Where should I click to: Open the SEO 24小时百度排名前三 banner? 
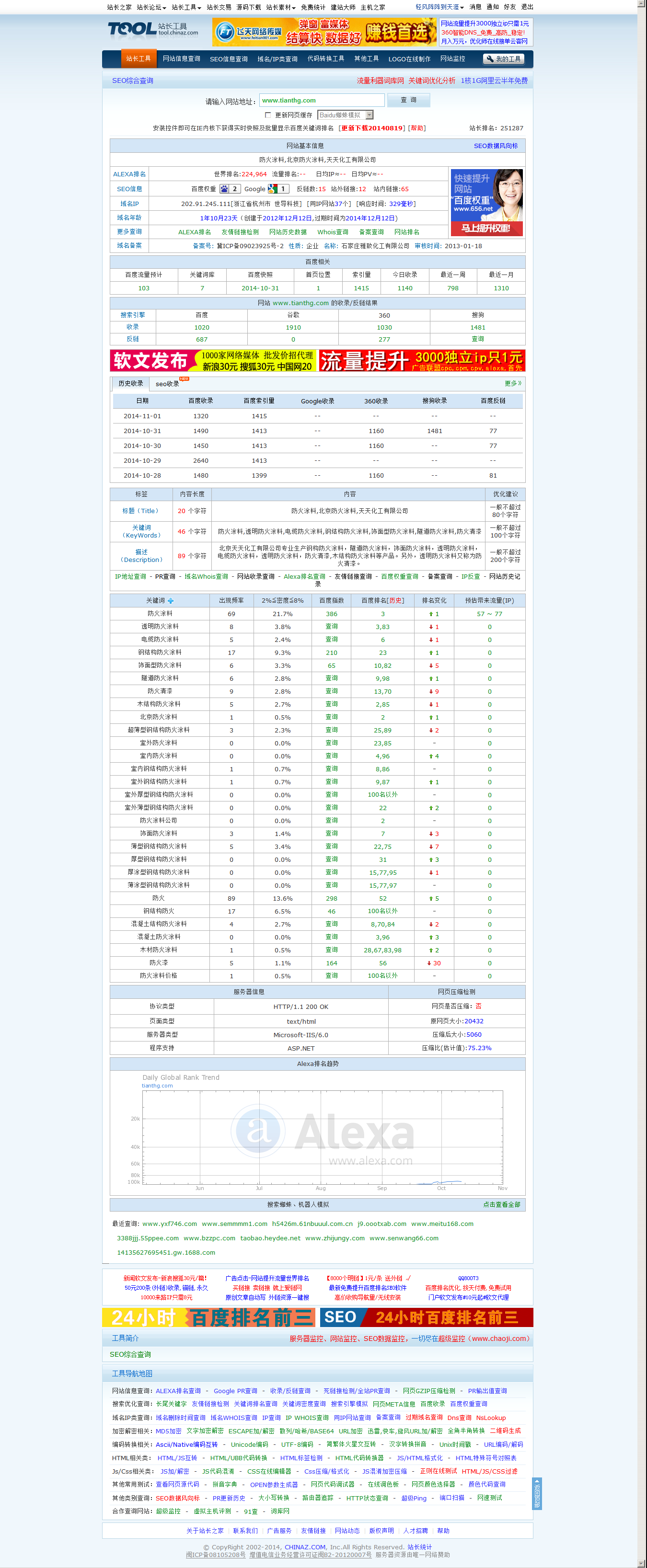[x=426, y=1318]
